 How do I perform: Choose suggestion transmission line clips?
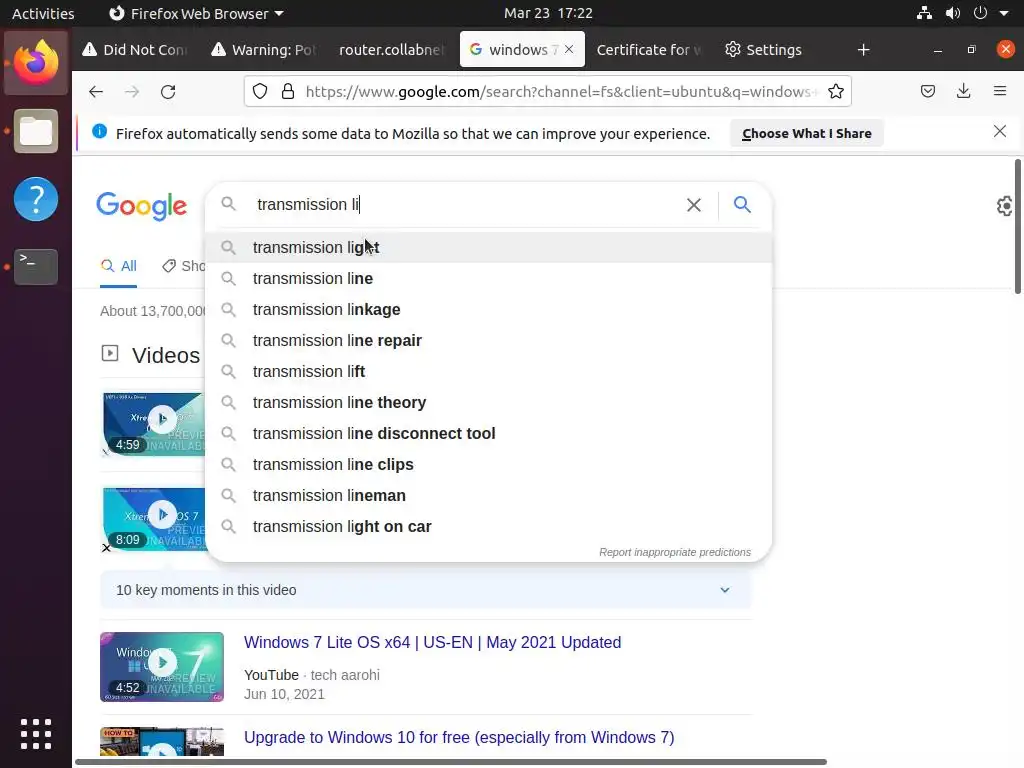[488, 464]
